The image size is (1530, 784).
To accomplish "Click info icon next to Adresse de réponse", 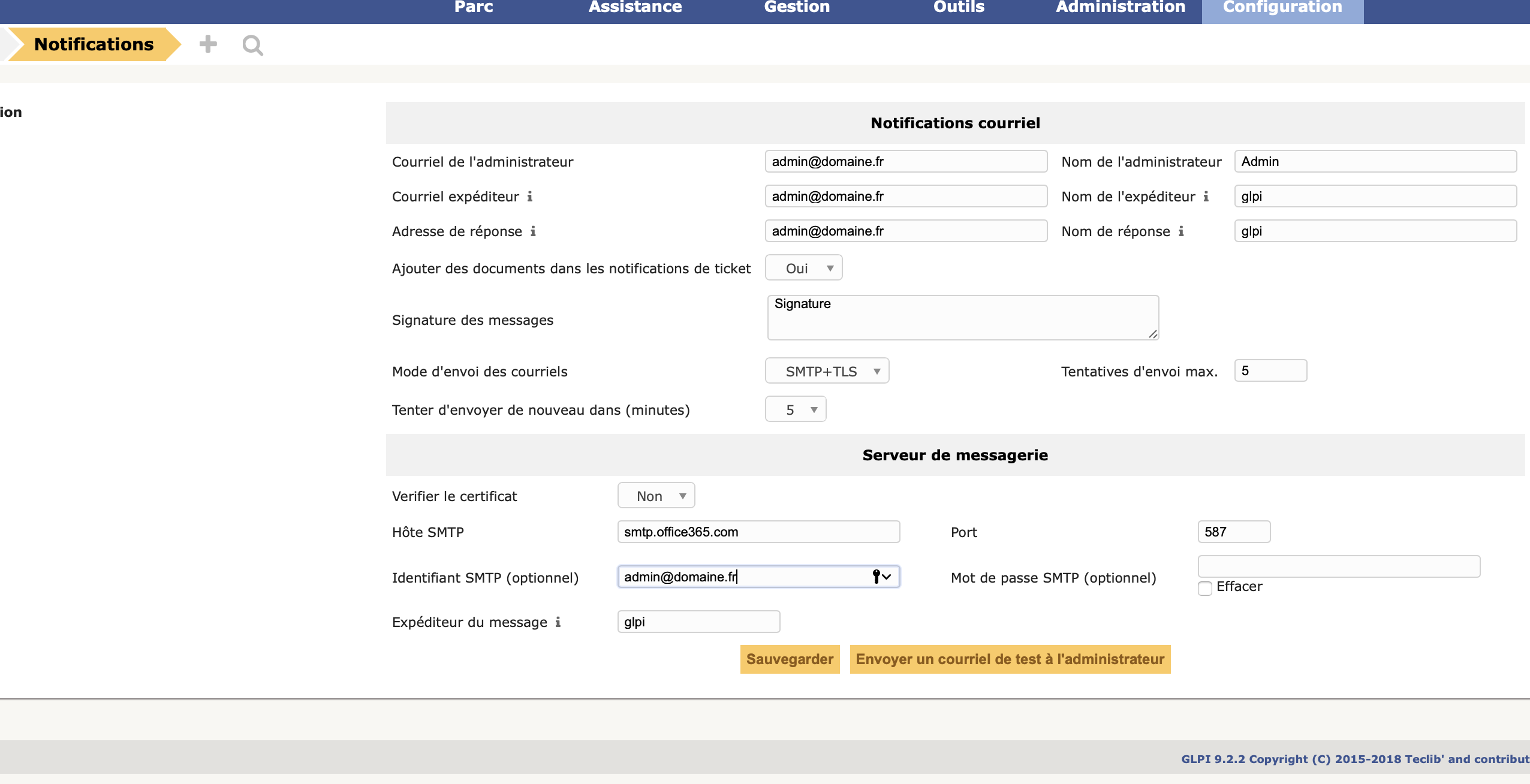I will [x=533, y=231].
